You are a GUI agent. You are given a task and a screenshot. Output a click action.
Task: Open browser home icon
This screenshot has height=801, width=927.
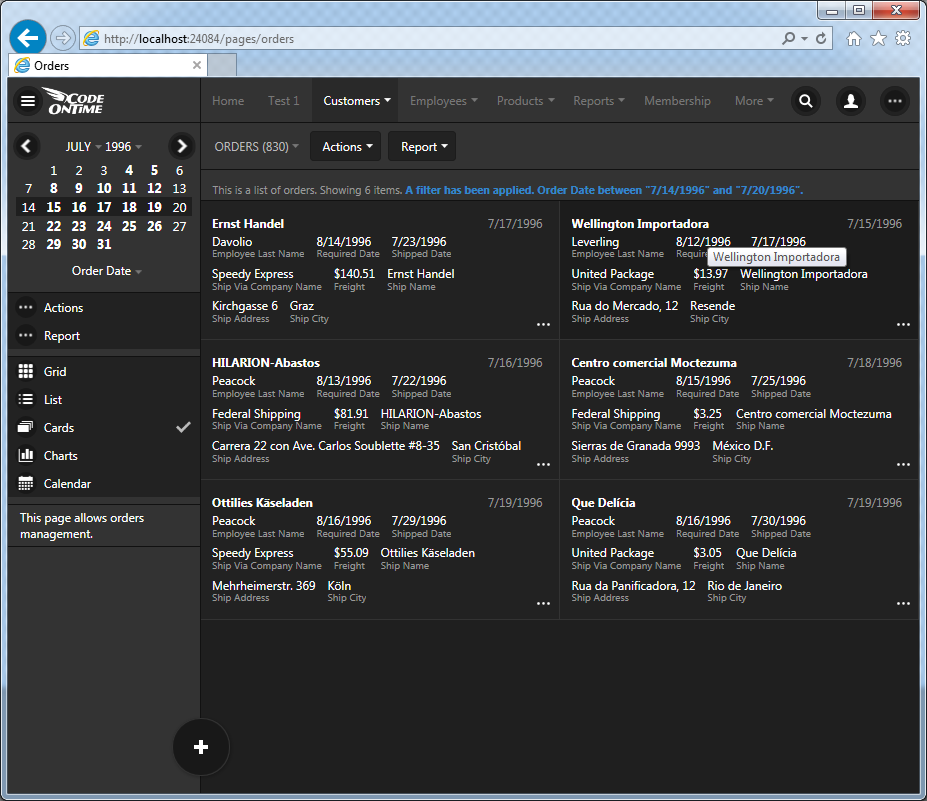(854, 38)
